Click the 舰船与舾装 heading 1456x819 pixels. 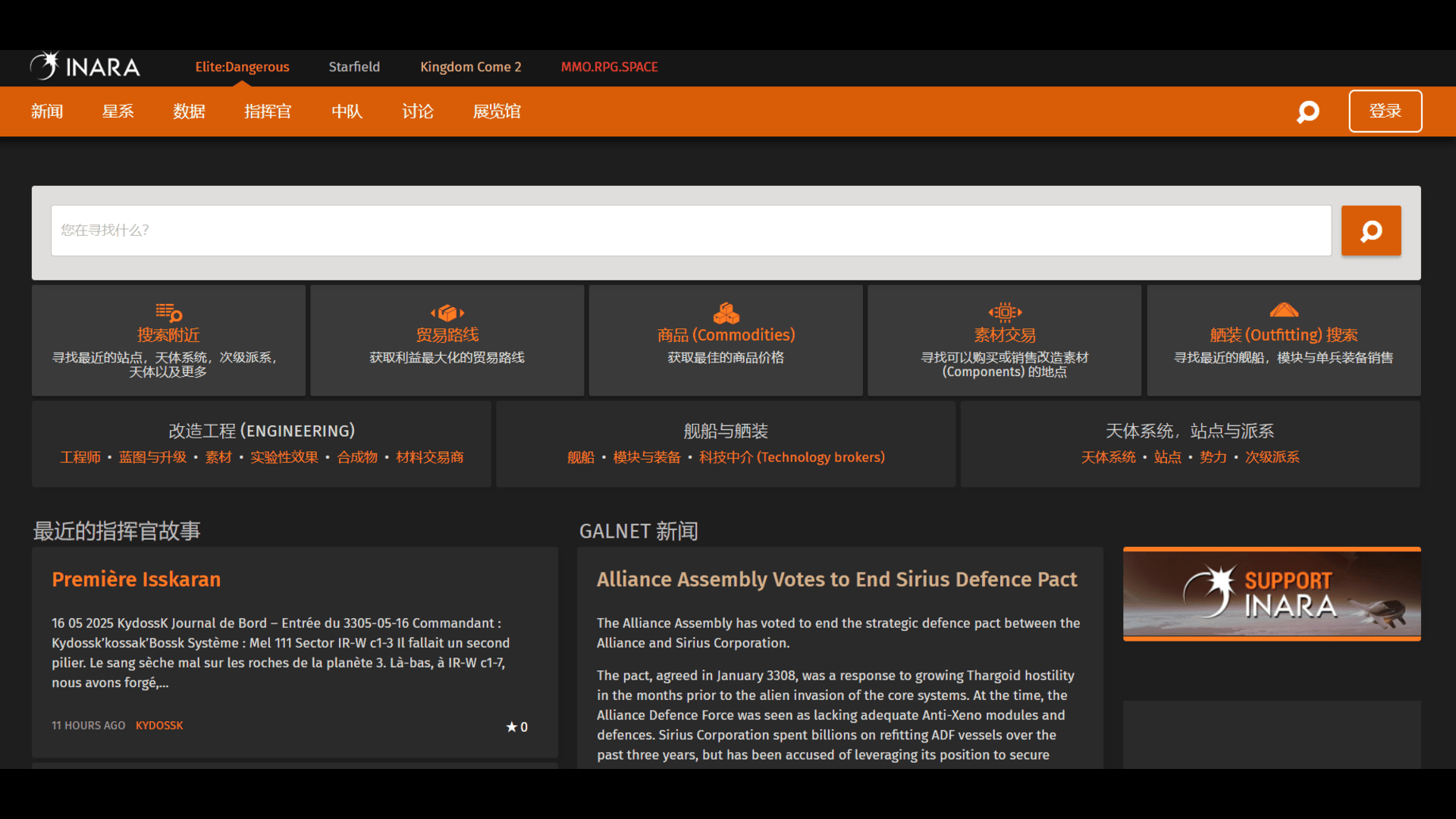click(726, 431)
